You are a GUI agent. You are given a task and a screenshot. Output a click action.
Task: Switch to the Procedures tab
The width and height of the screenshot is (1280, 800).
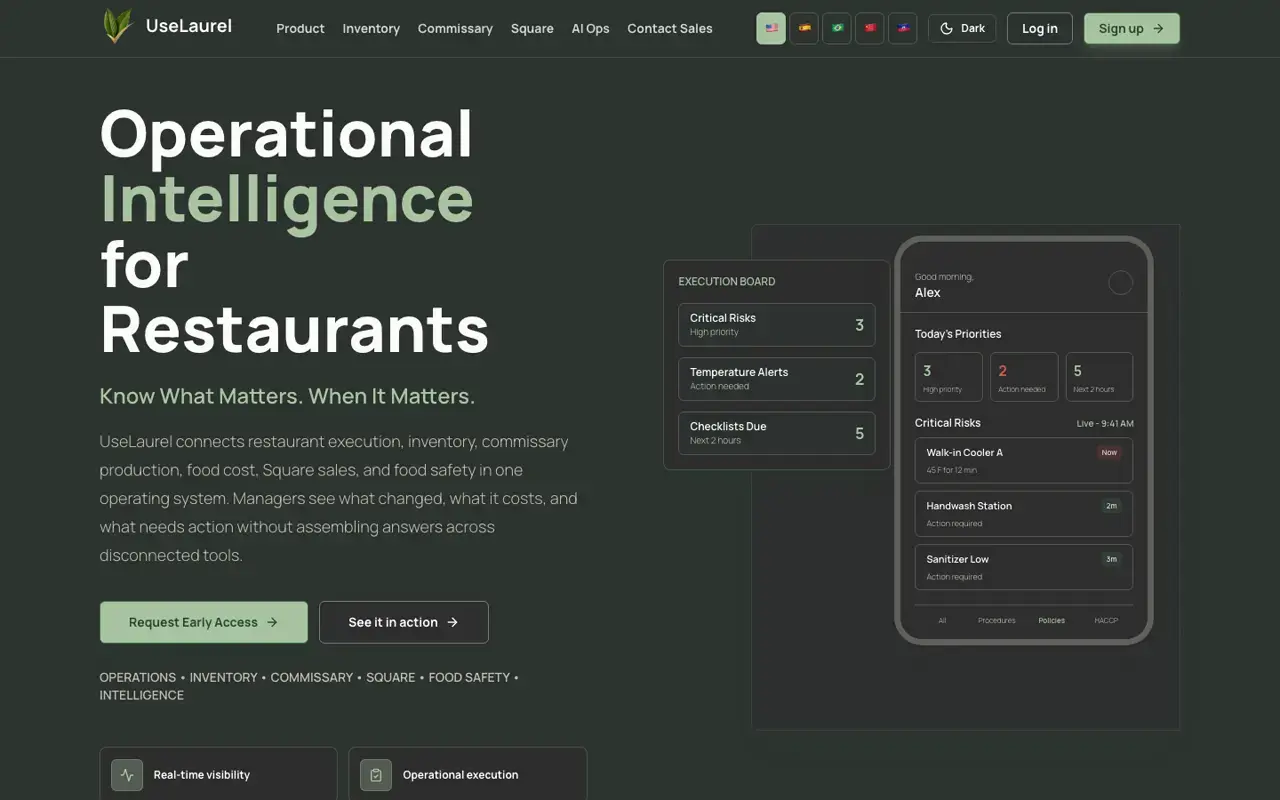point(997,620)
